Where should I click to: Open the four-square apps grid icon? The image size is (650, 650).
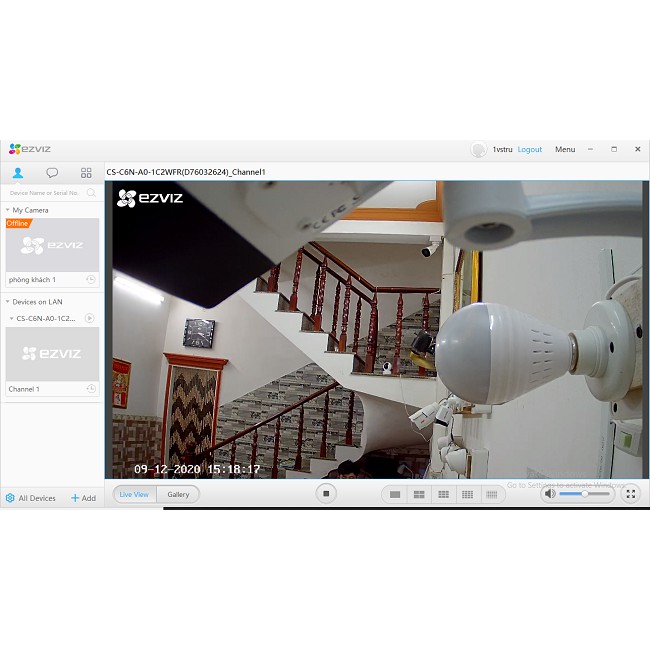point(86,173)
